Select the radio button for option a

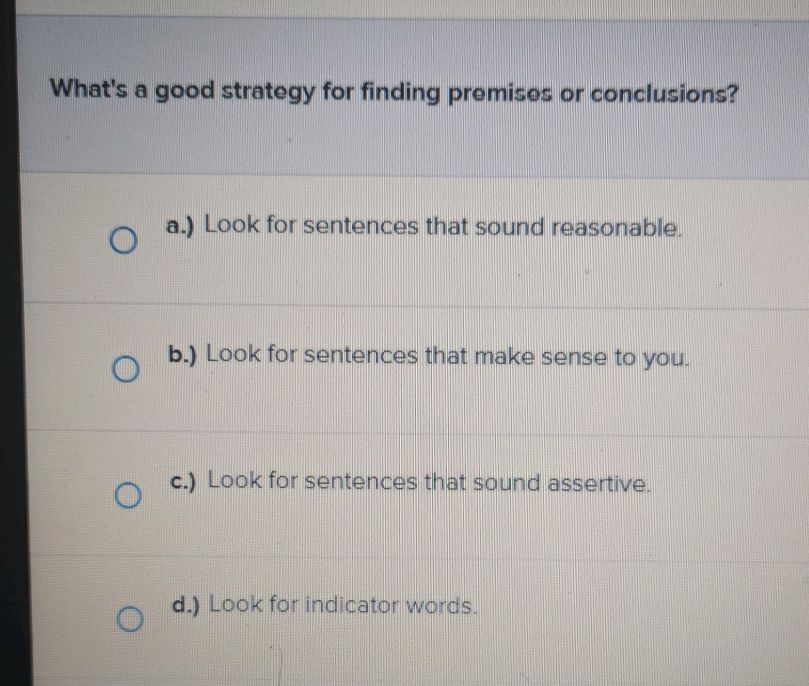123,243
